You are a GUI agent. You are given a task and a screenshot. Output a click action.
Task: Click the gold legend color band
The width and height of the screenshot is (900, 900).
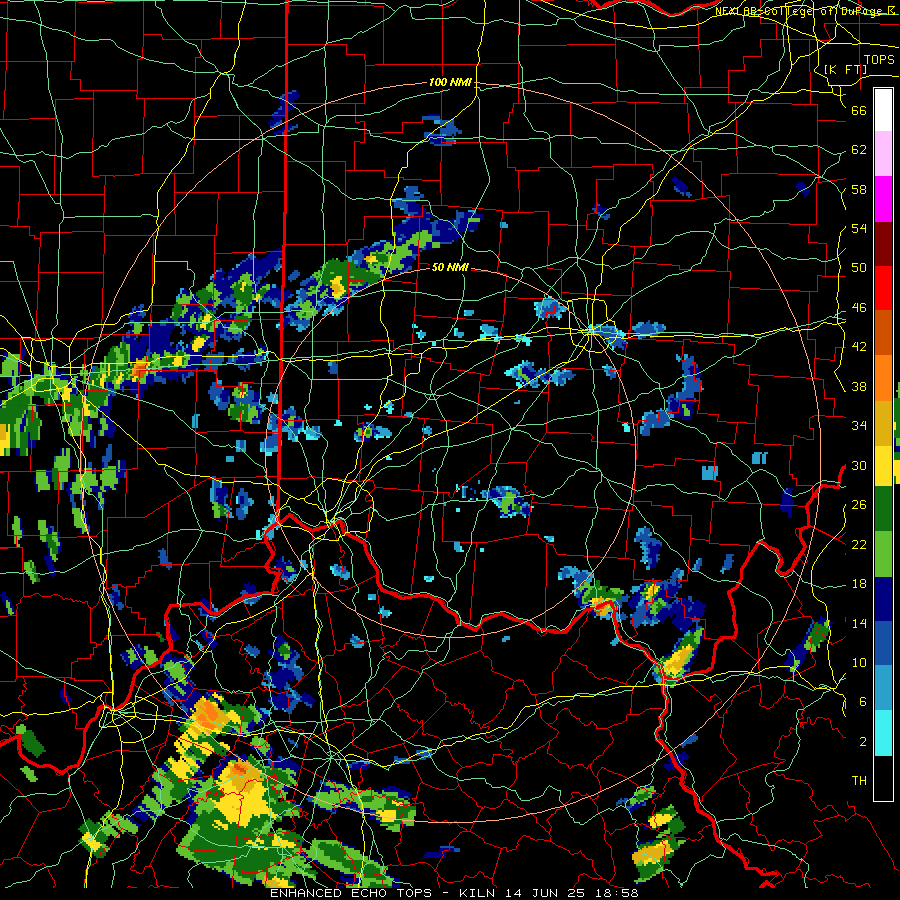tap(883, 423)
